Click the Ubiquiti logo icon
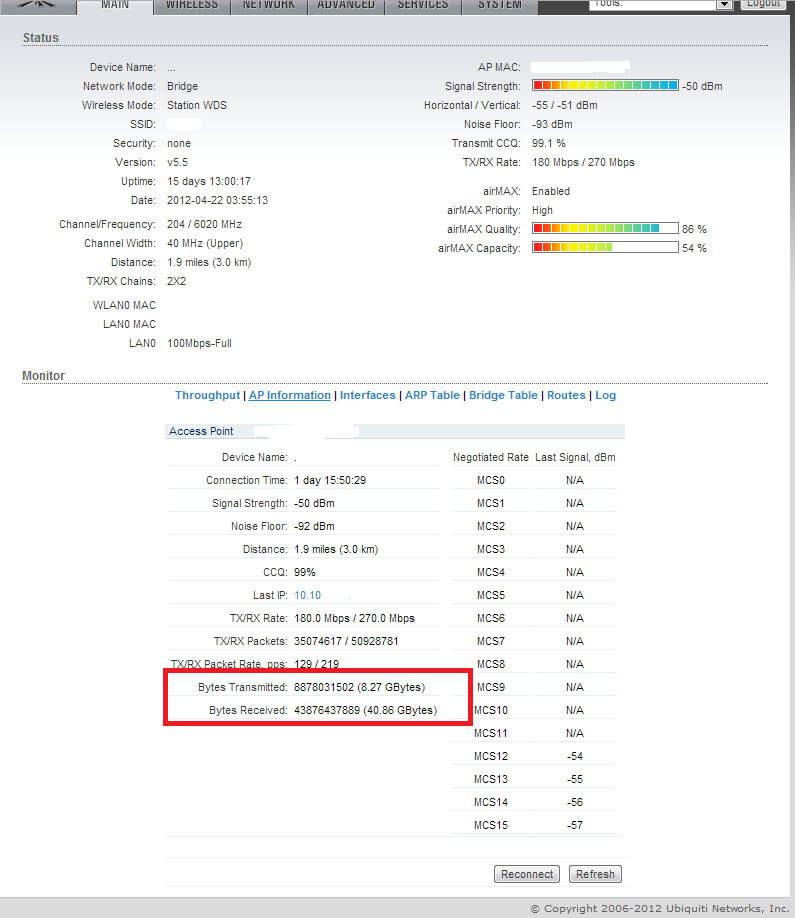The width and height of the screenshot is (795, 918). coord(36,5)
